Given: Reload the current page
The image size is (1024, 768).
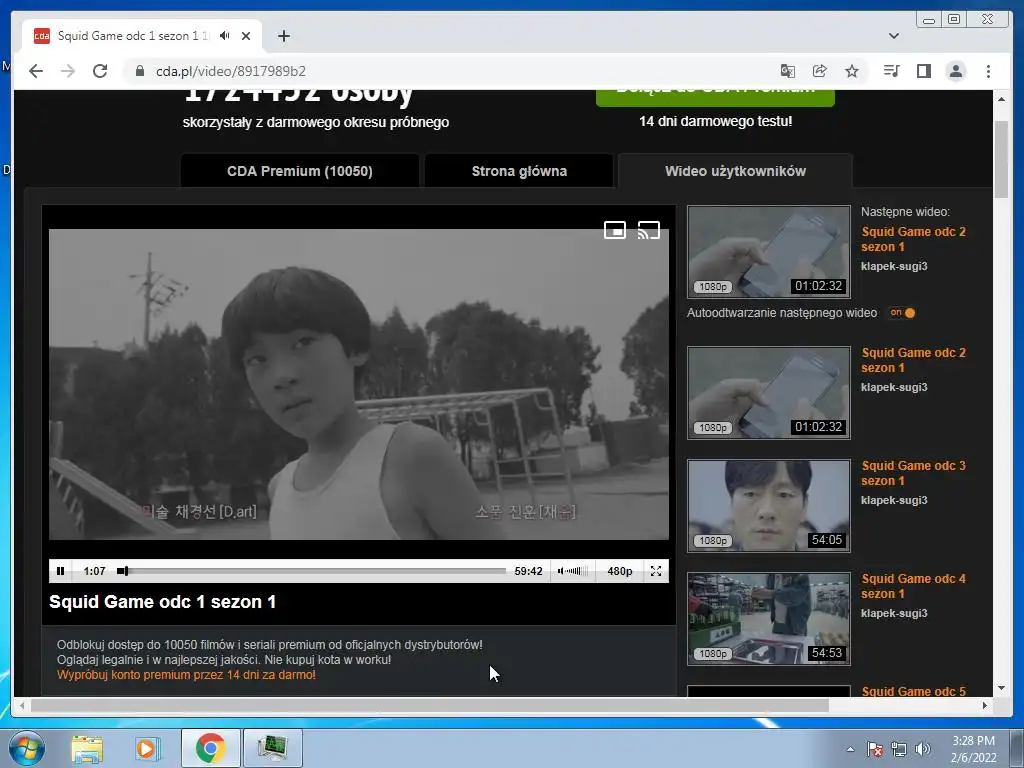Looking at the screenshot, I should pyautogui.click(x=100, y=71).
